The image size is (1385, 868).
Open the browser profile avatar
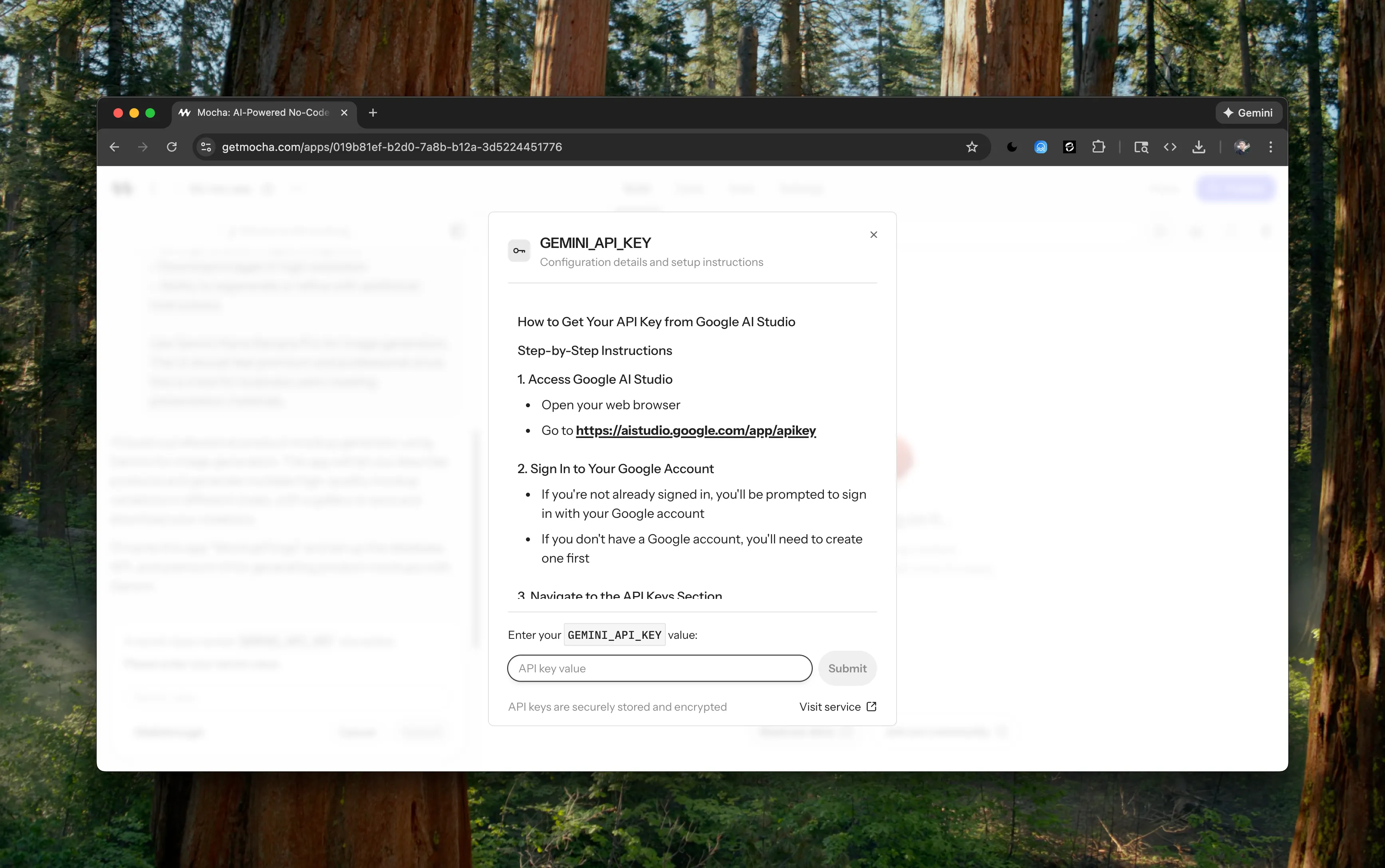coord(1242,147)
